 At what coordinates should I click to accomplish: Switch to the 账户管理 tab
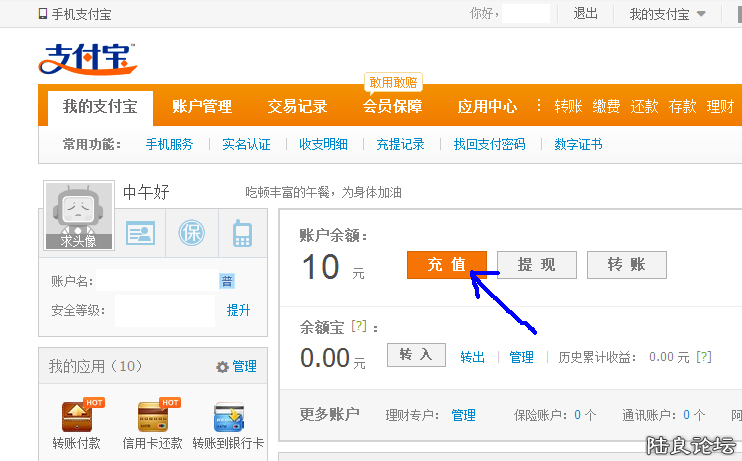[202, 107]
